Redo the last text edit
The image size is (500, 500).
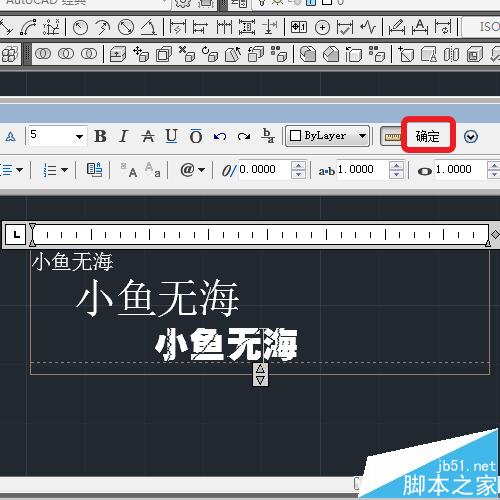pos(244,136)
